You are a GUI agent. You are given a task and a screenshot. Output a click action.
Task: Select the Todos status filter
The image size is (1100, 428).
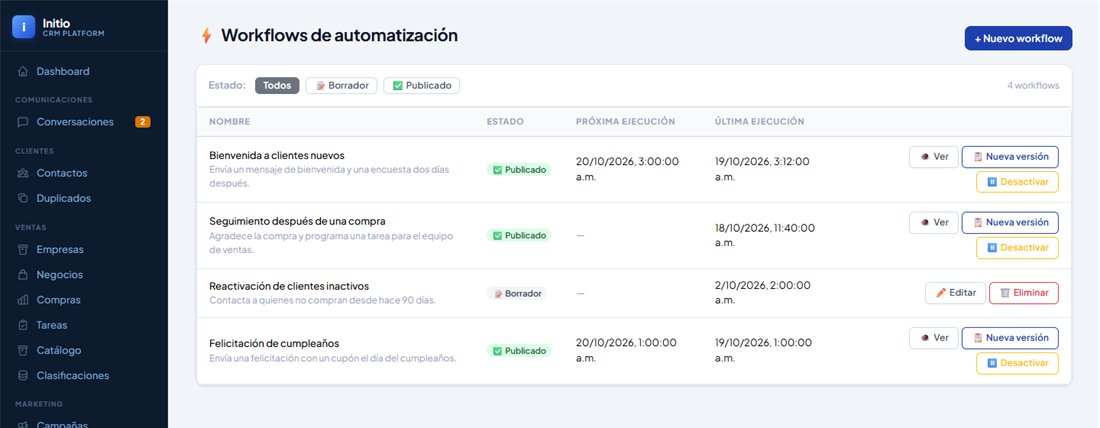tap(277, 86)
